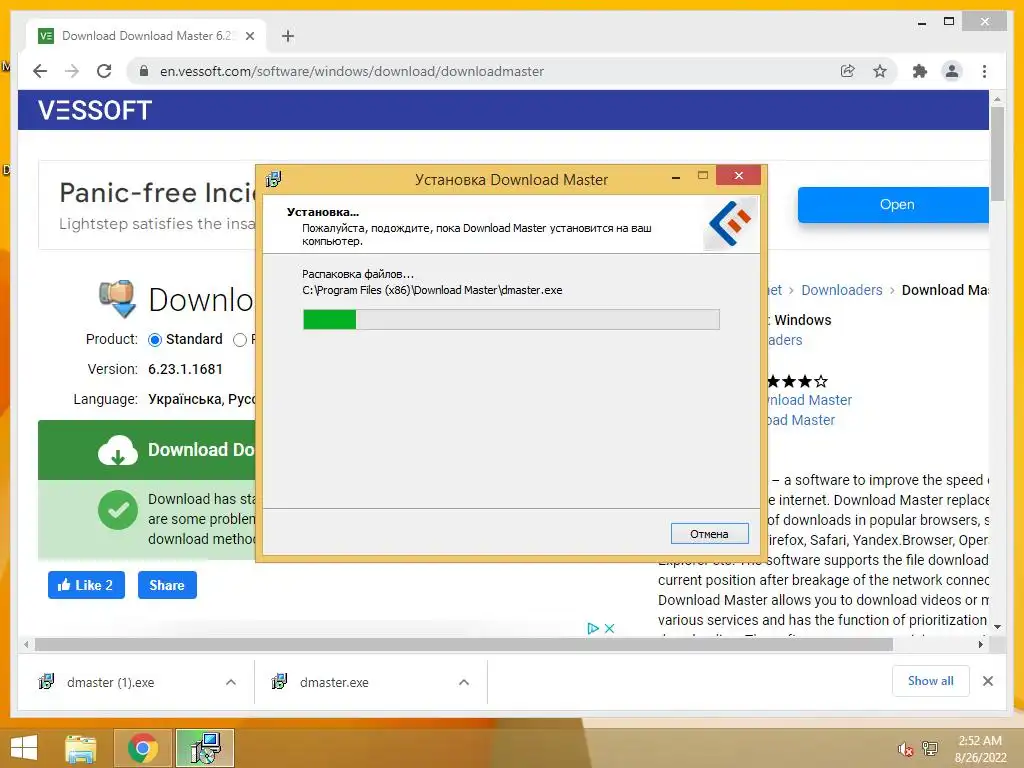This screenshot has width=1024, height=768.
Task: Open File Explorer from taskbar
Action: point(81,748)
